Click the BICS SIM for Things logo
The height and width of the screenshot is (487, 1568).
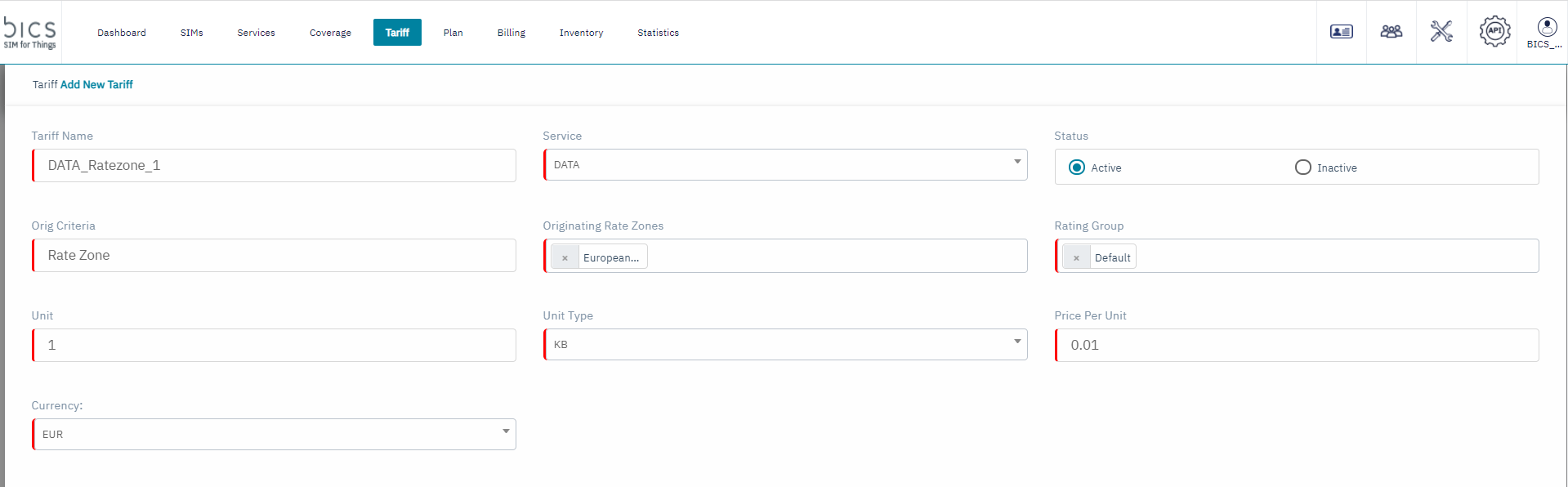(30, 33)
